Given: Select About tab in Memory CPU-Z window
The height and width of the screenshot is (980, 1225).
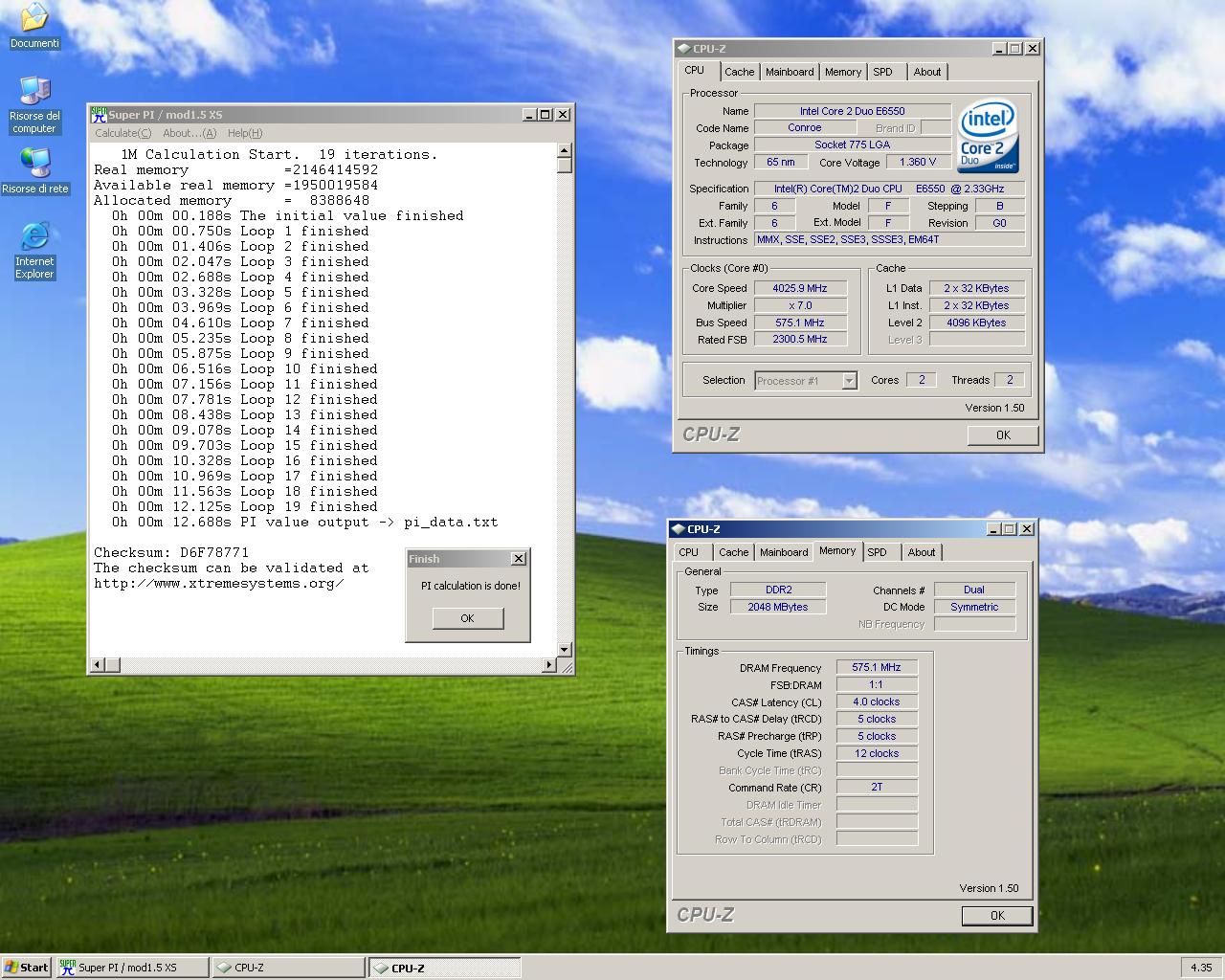Looking at the screenshot, I should click(922, 552).
